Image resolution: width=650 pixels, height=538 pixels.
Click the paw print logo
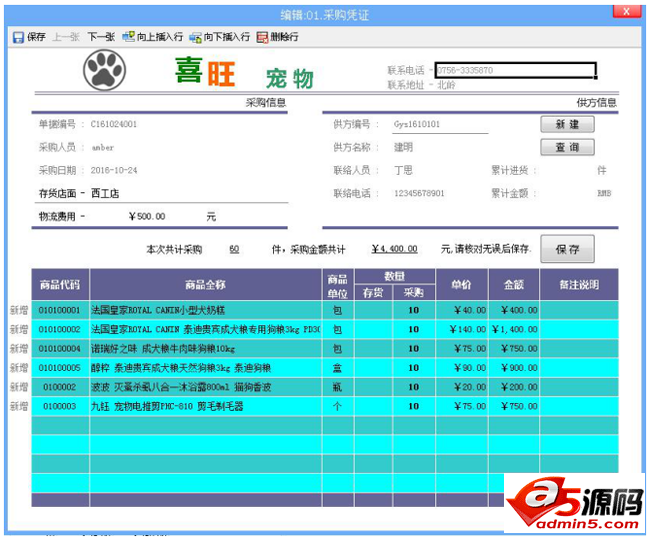click(104, 70)
